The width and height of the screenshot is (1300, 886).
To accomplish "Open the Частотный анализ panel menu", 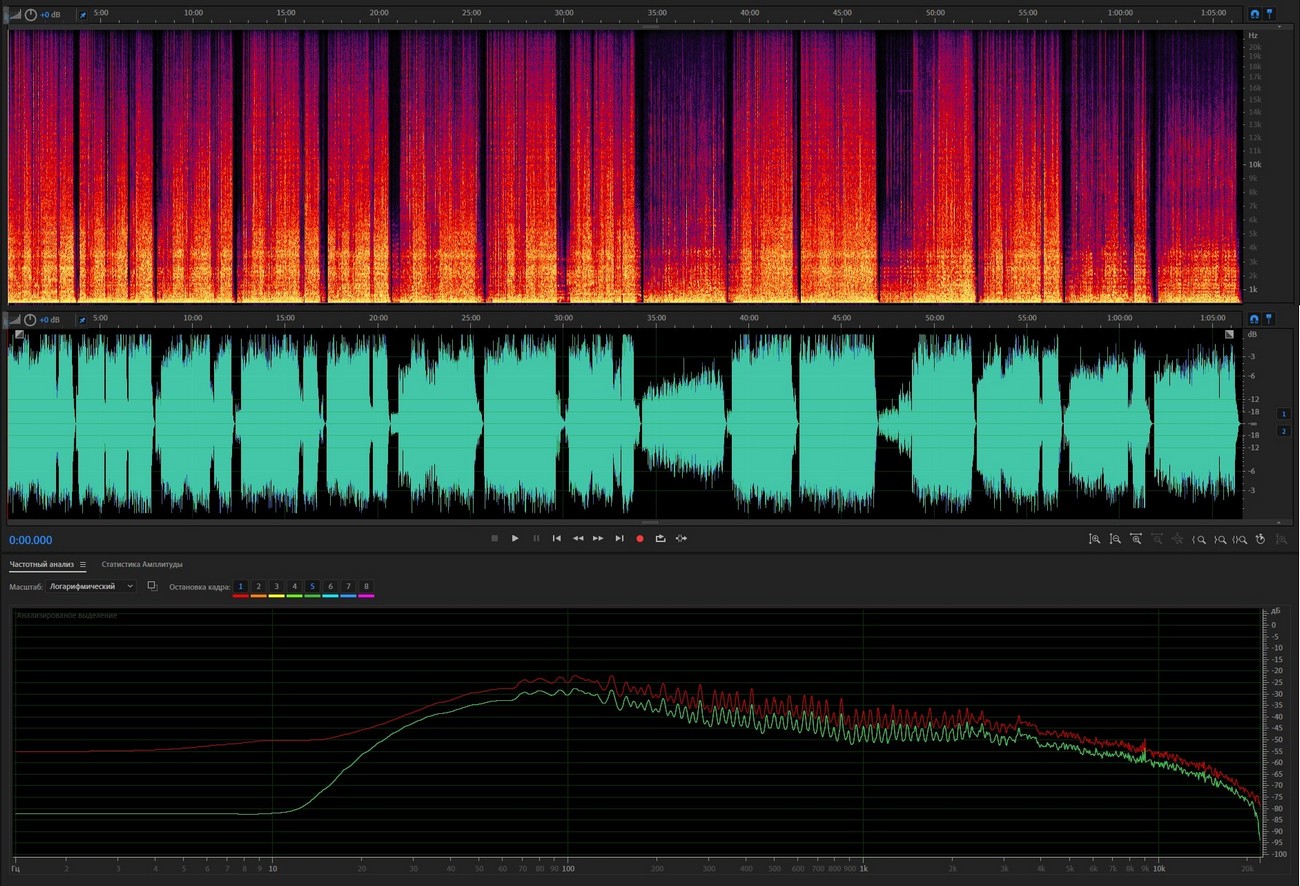I will (83, 565).
